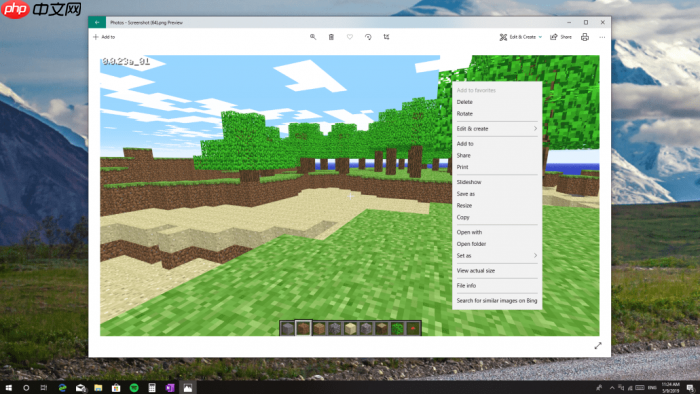Click the crop icon in the toolbar
The width and height of the screenshot is (700, 394).
coord(386,37)
